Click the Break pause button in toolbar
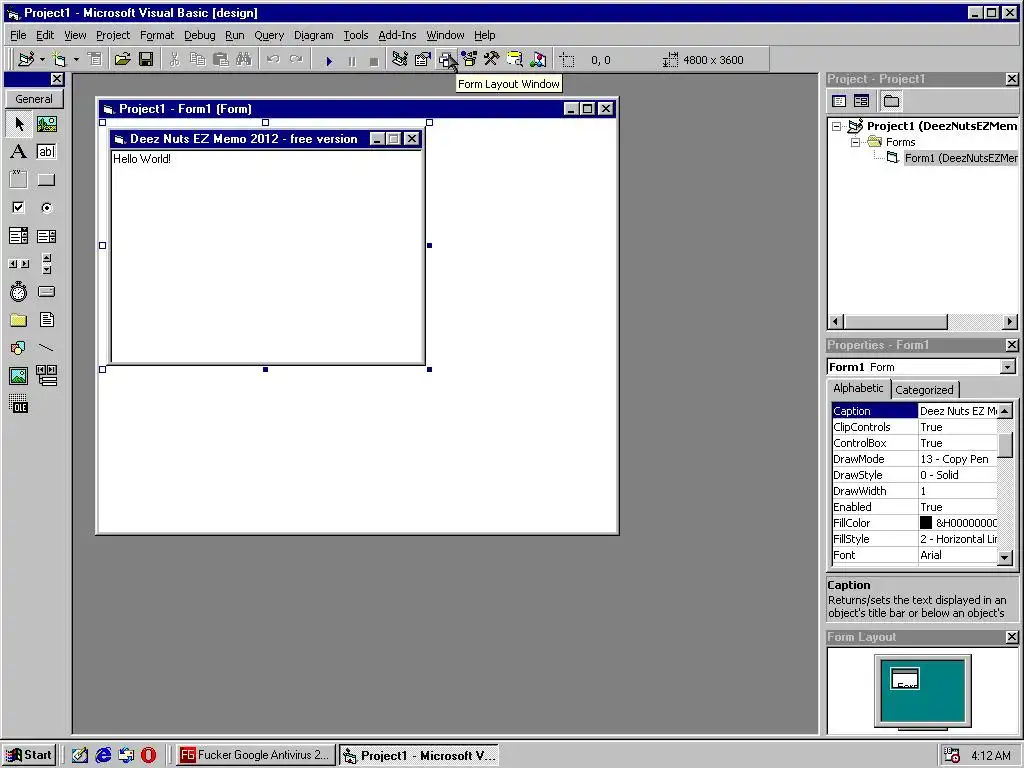Screen dimensions: 1024x768 (352, 61)
